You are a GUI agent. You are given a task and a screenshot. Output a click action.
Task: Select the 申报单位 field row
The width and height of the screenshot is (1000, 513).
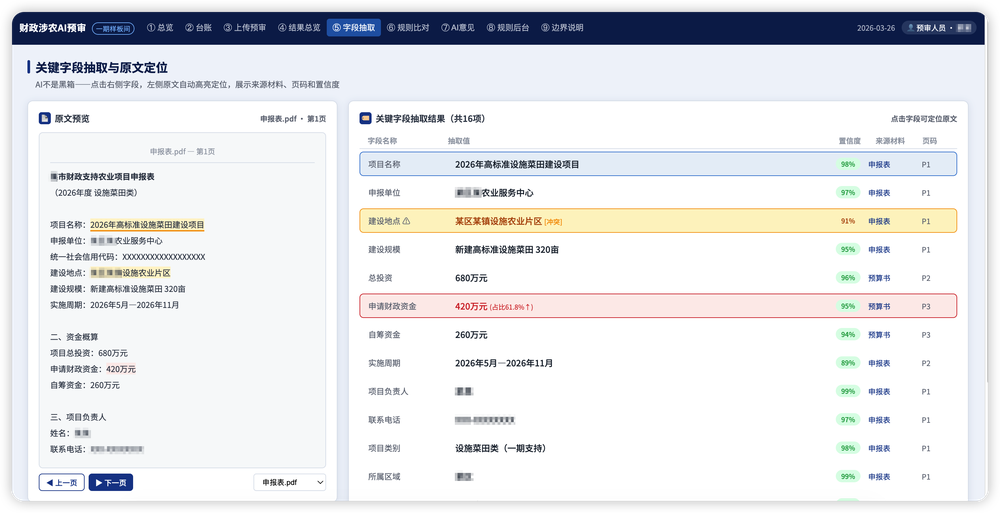tap(658, 193)
